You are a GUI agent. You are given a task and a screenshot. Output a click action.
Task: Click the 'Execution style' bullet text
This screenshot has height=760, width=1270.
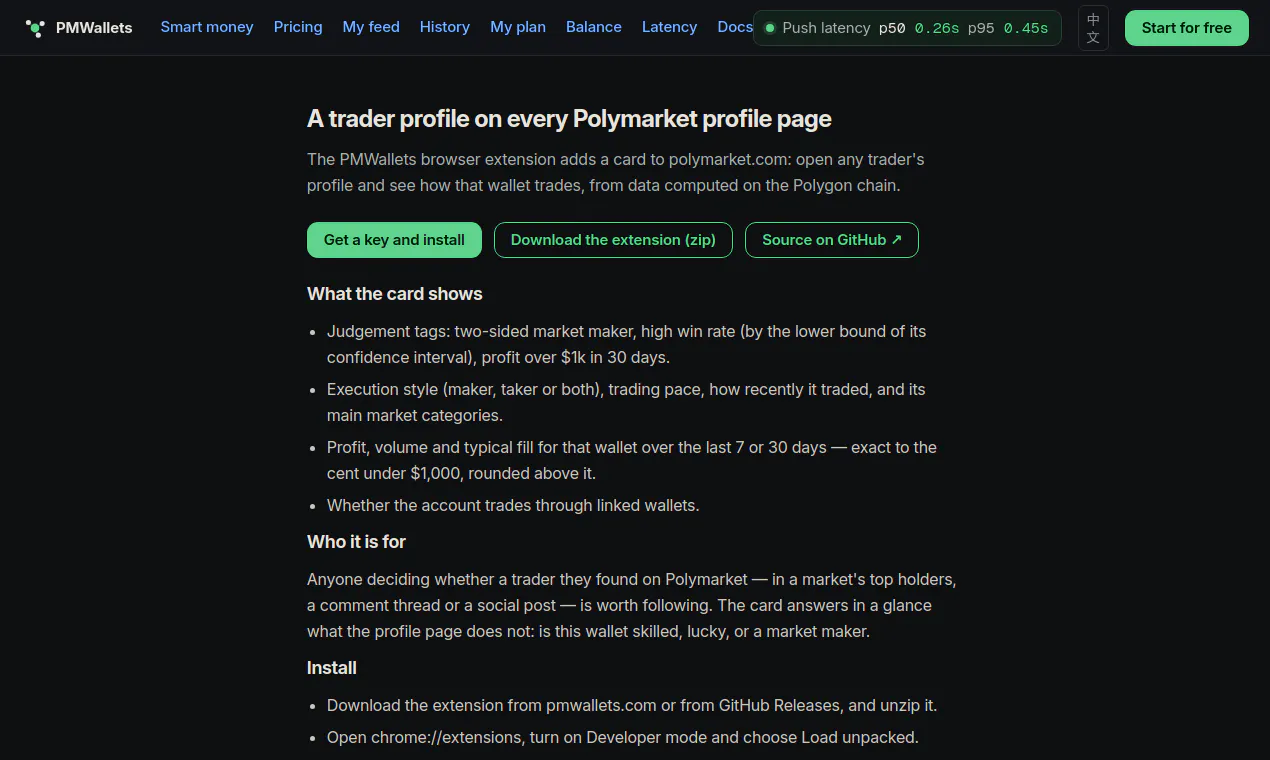(x=626, y=402)
